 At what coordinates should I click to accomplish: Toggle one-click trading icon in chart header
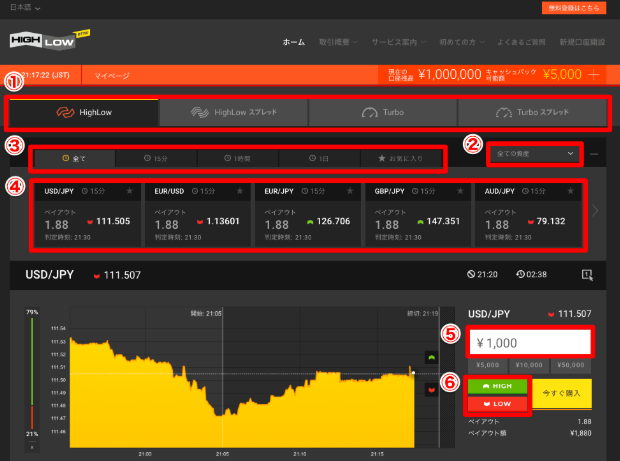pyautogui.click(x=587, y=275)
